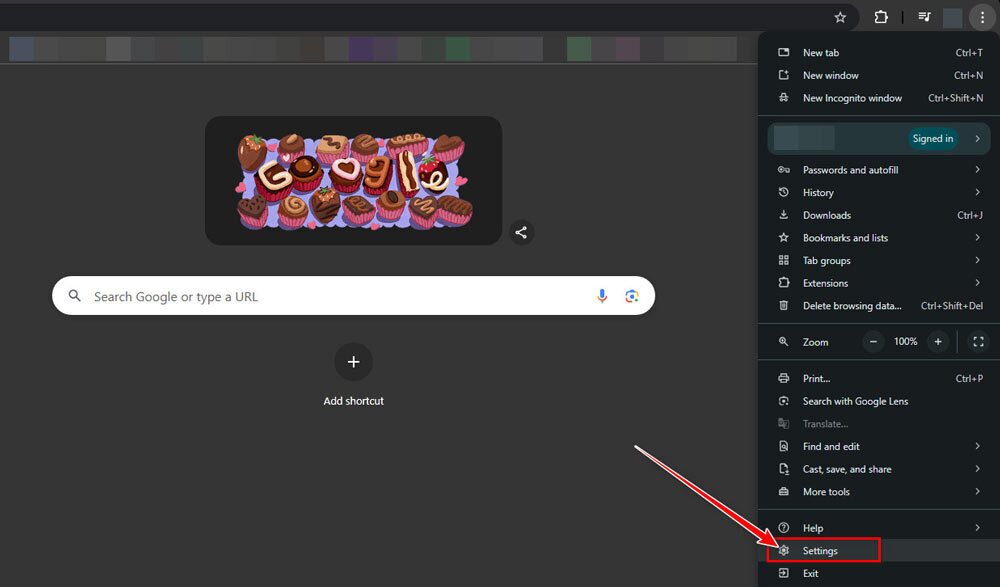Expand the Passwords and autofill submenu
Image resolution: width=1000 pixels, height=587 pixels.
[x=879, y=170]
